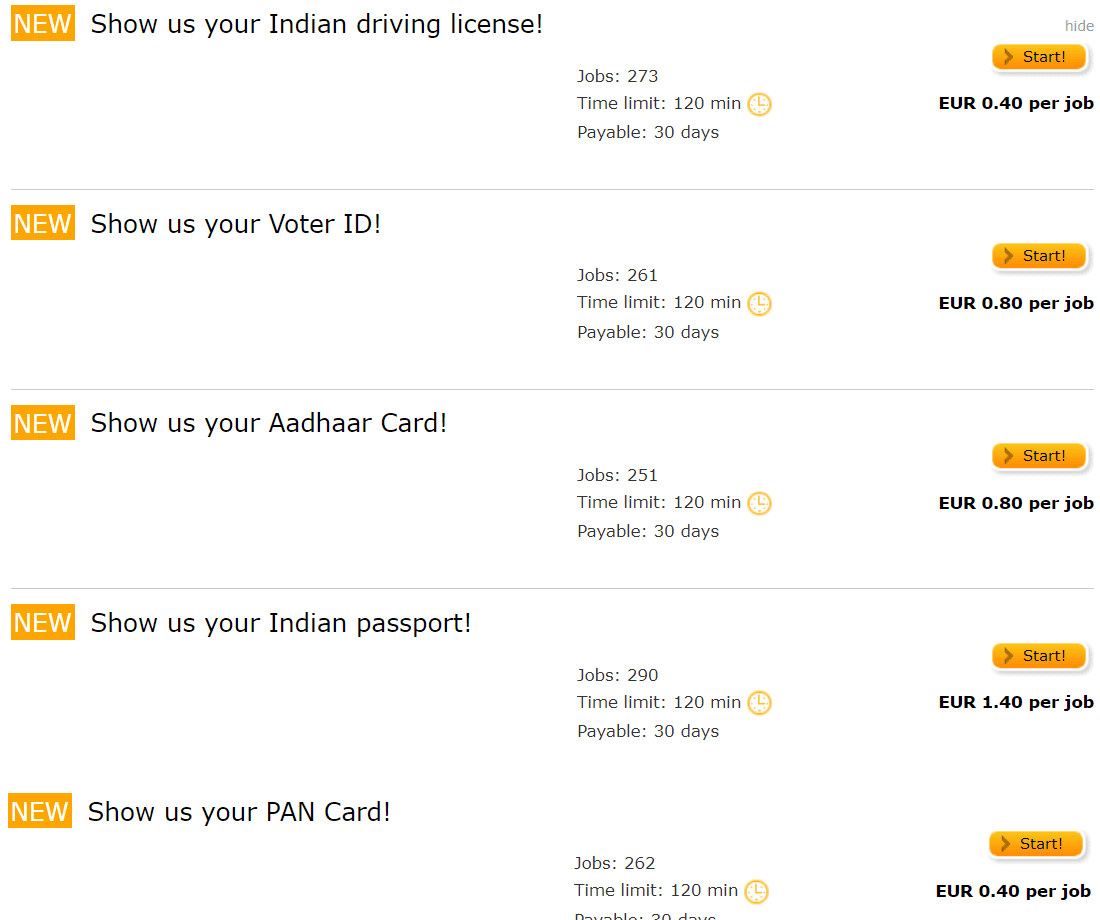The image size is (1100, 920).
Task: Open 'Show us your Indian driving license!' title
Action: [316, 25]
